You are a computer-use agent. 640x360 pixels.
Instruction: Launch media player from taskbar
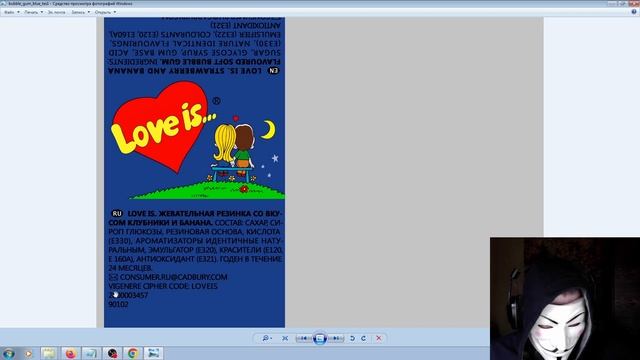point(28,353)
